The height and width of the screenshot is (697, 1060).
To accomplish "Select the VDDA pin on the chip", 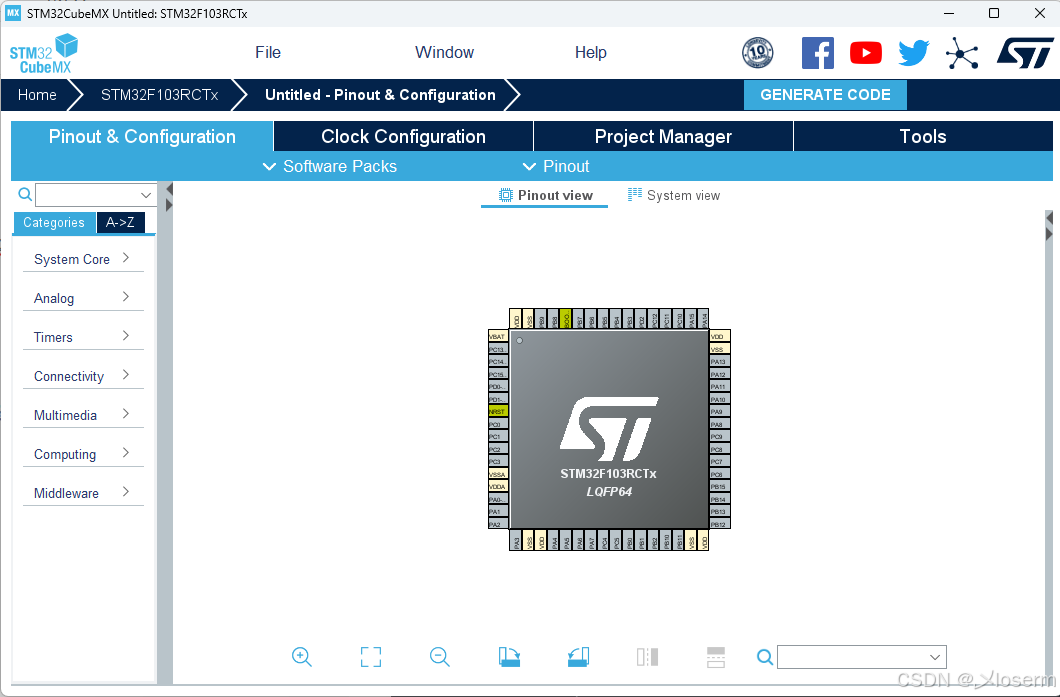I will [498, 486].
